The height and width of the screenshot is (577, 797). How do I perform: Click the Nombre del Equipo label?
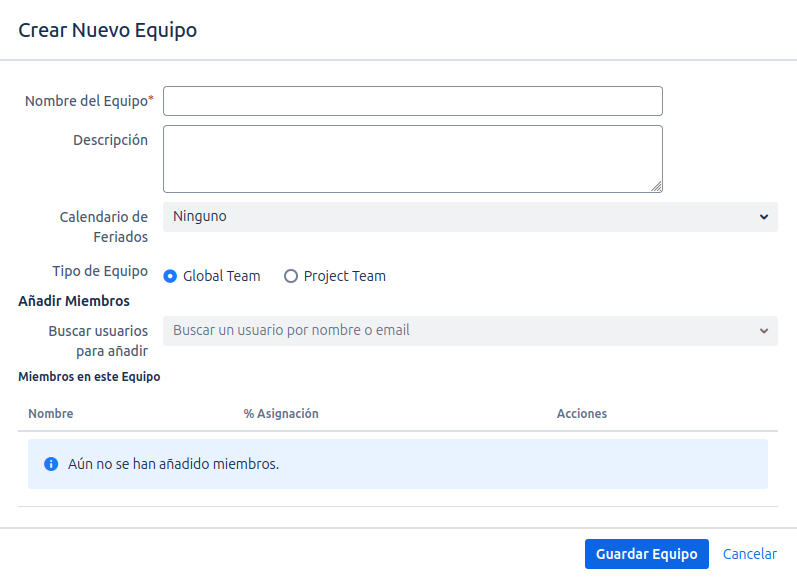(x=89, y=101)
